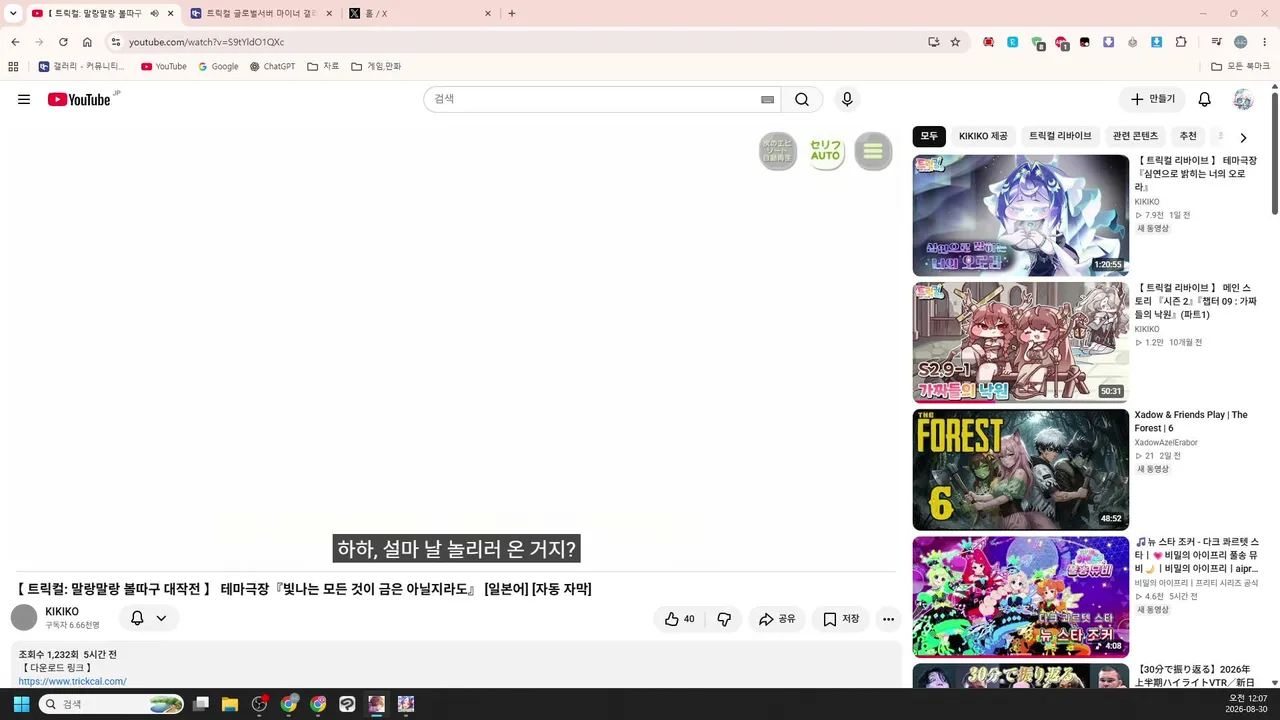Viewport: 1280px width, 720px height.
Task: Open the Chrome three-dot menu
Action: click(1265, 42)
